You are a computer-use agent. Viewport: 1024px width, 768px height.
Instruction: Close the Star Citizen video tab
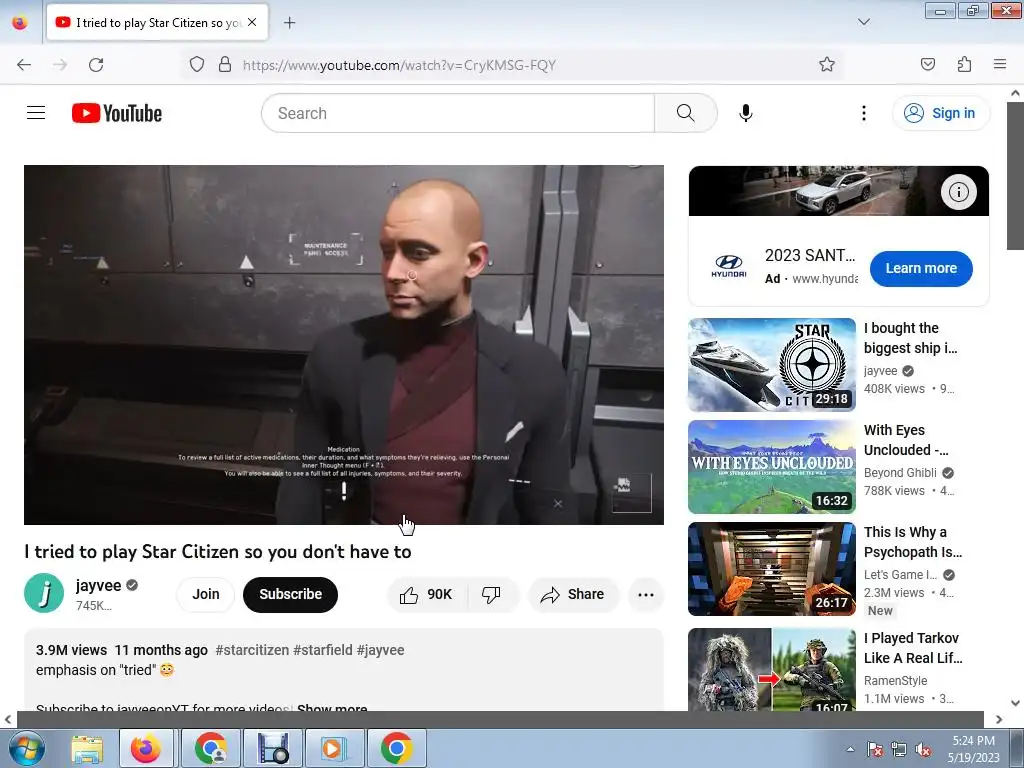252,22
